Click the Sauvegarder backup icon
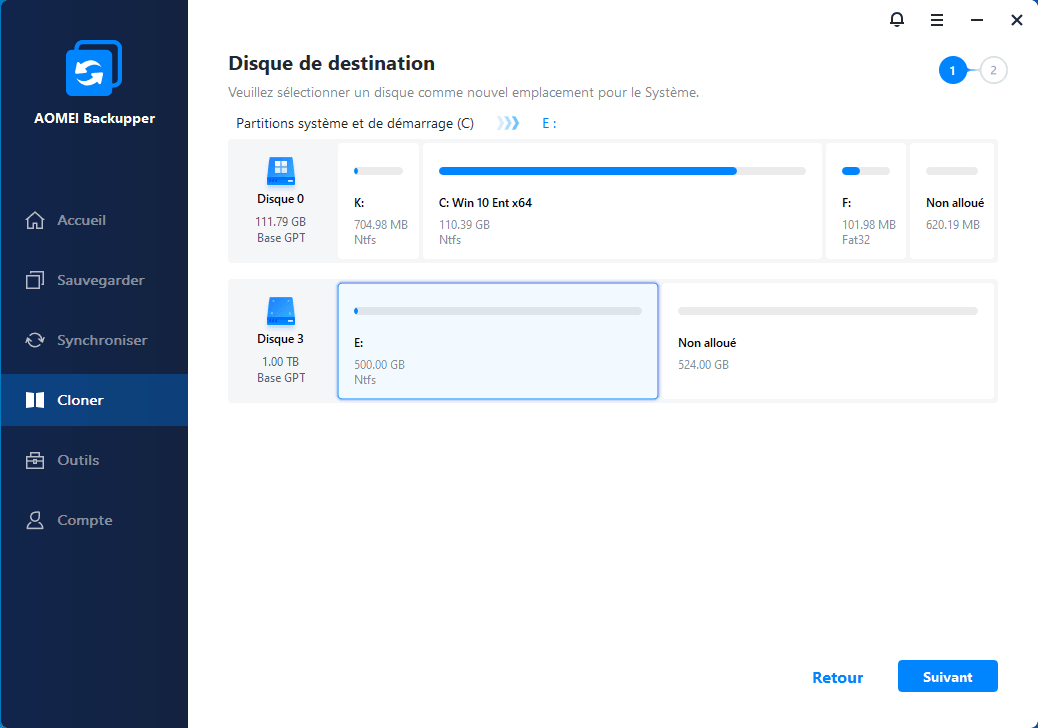The height and width of the screenshot is (728, 1038). (35, 280)
